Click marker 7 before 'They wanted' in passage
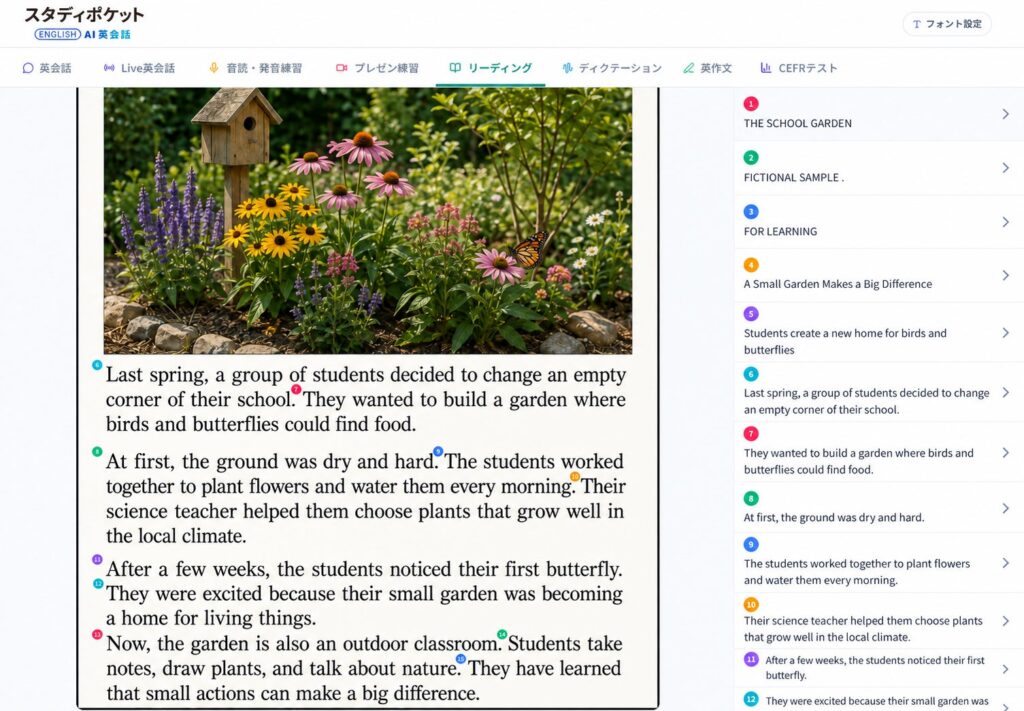This screenshot has width=1024, height=711. [x=296, y=389]
